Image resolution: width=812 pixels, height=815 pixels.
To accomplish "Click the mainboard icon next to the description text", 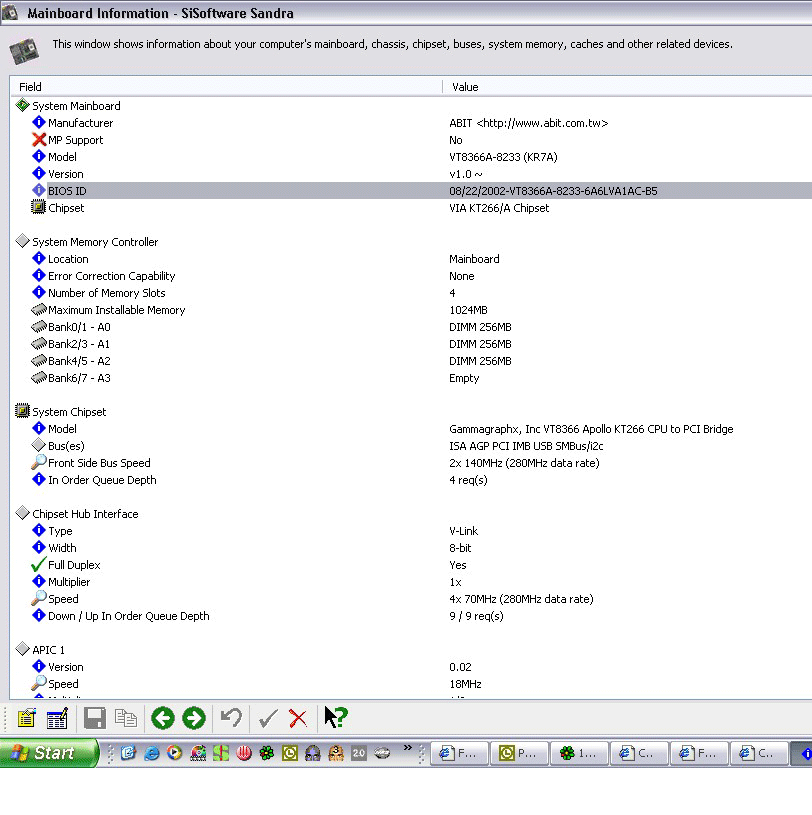I will tap(24, 51).
